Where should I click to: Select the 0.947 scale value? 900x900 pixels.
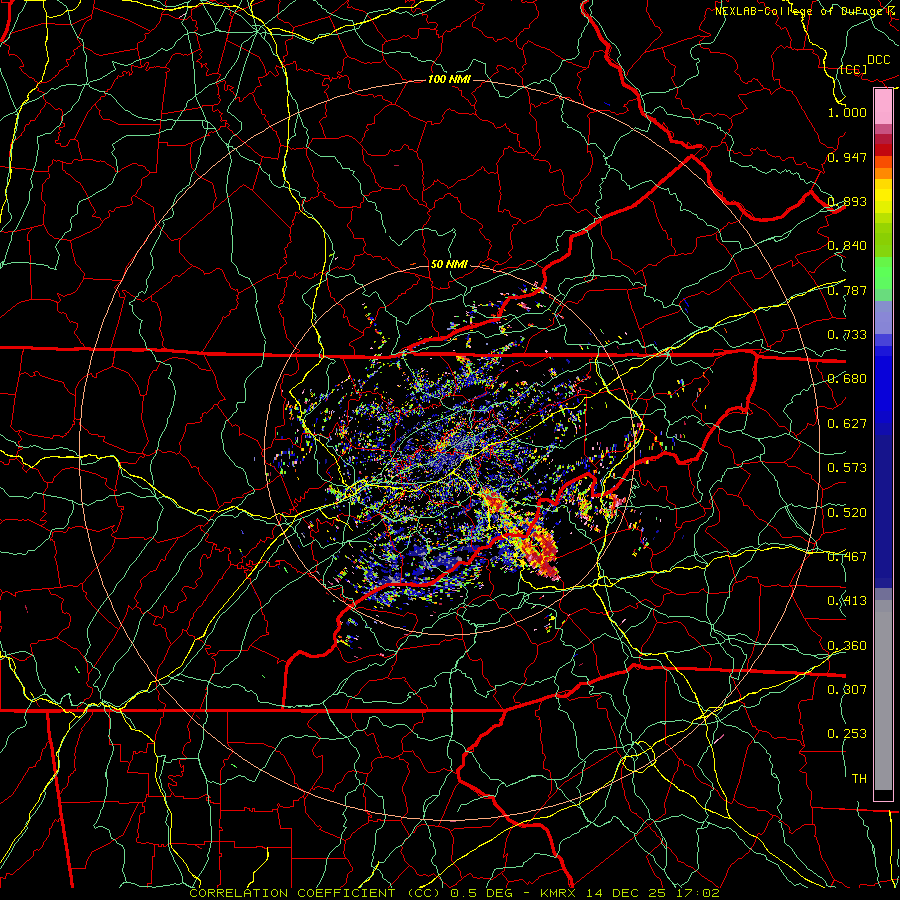(x=847, y=157)
